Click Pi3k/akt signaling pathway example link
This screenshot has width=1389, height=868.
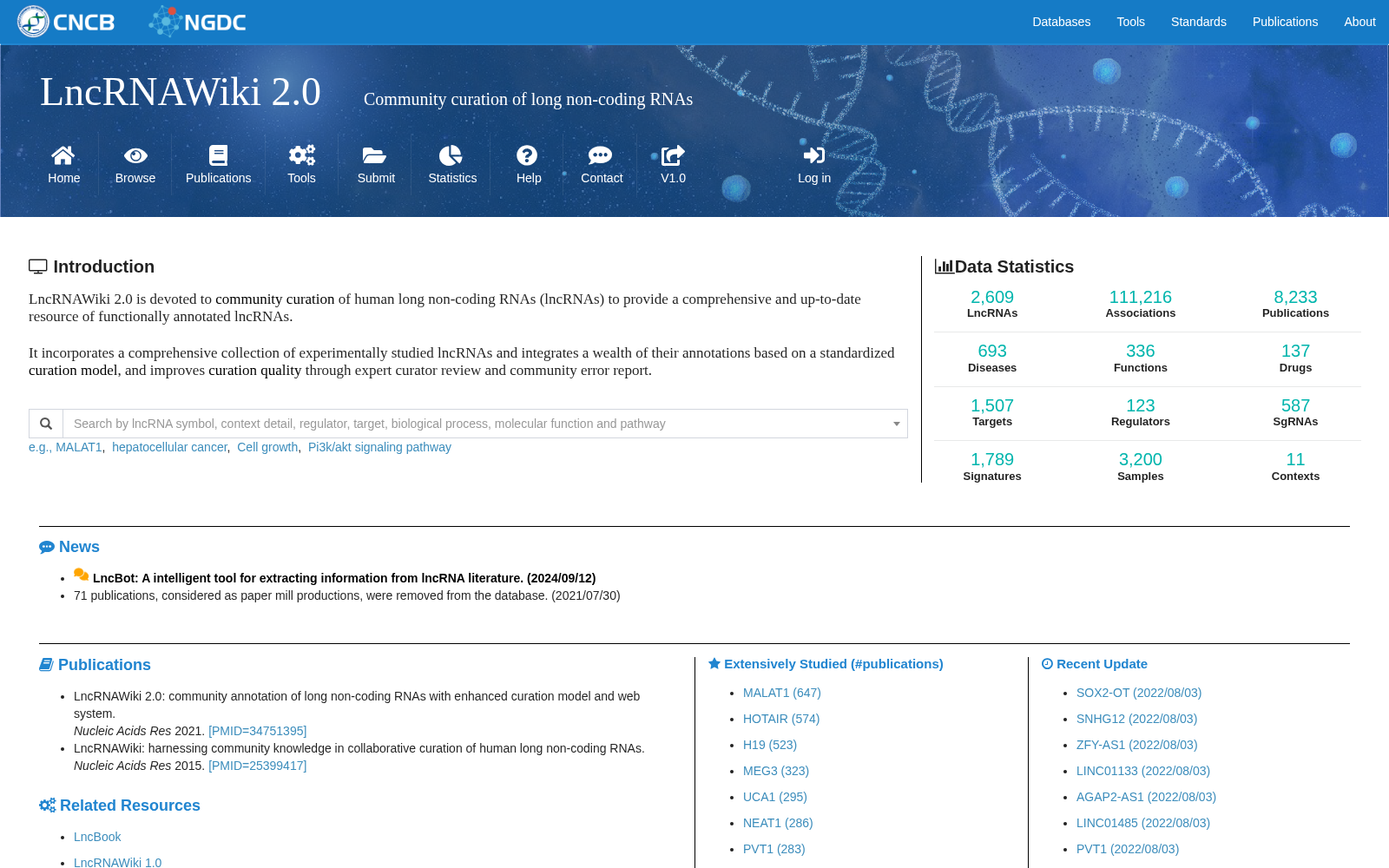pos(379,447)
